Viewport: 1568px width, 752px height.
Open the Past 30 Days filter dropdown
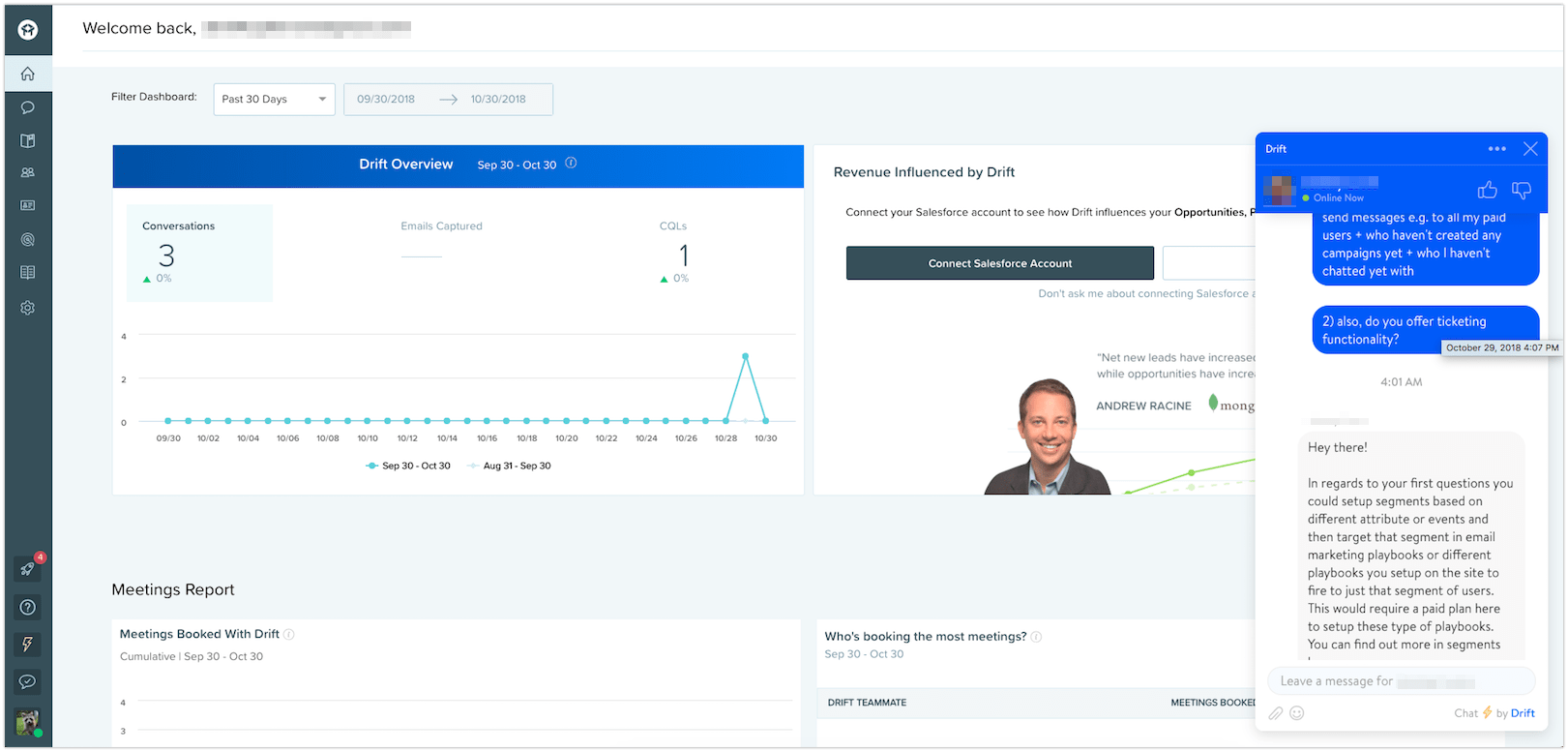pyautogui.click(x=275, y=99)
